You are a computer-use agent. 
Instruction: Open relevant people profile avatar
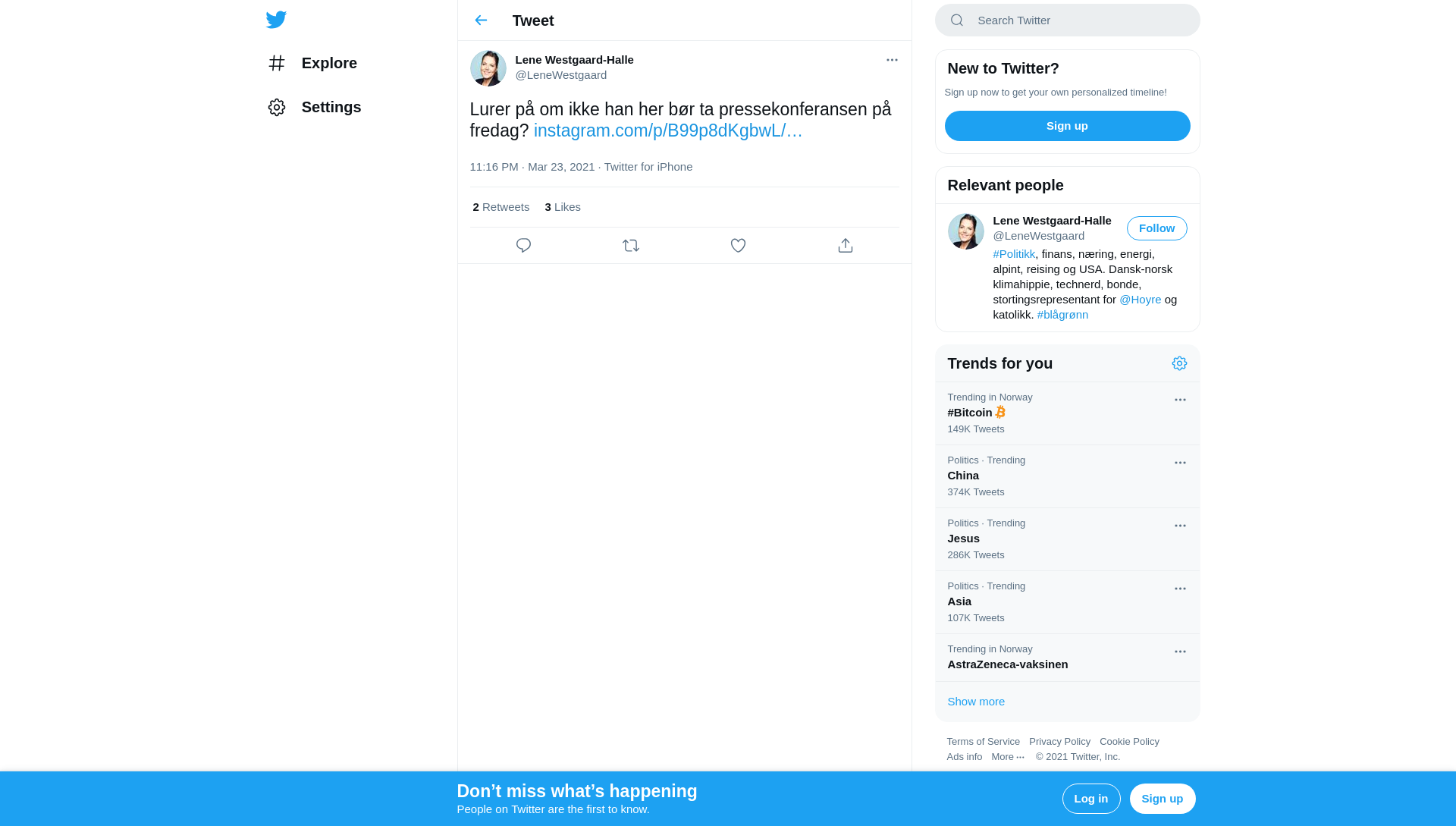965,231
